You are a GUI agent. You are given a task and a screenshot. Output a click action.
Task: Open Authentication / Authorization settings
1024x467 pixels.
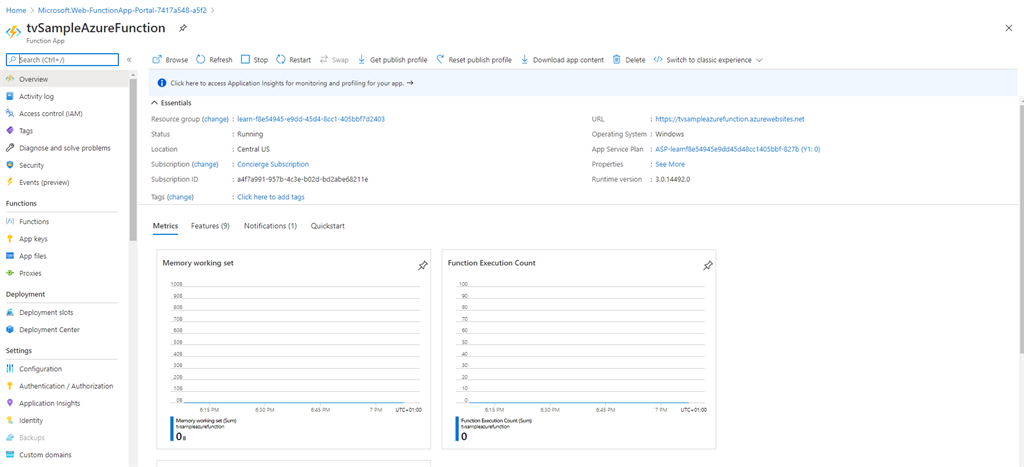65,386
